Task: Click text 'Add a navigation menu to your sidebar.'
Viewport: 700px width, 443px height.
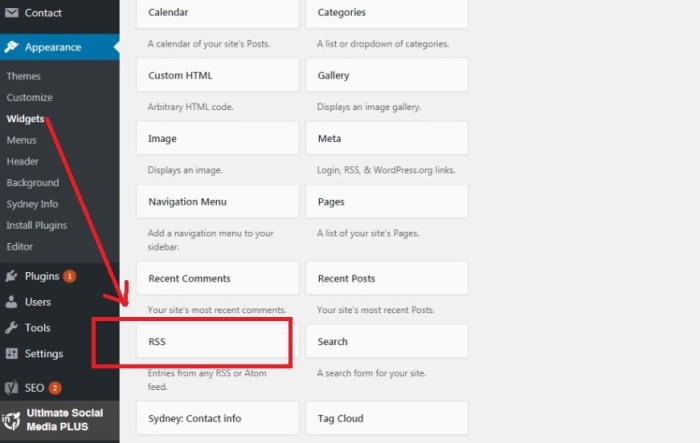Action: (211, 240)
